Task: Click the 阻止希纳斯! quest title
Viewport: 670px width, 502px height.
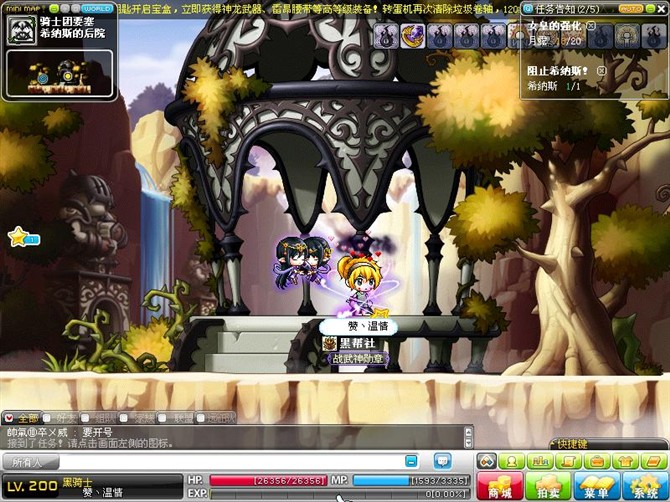Action: pos(557,70)
